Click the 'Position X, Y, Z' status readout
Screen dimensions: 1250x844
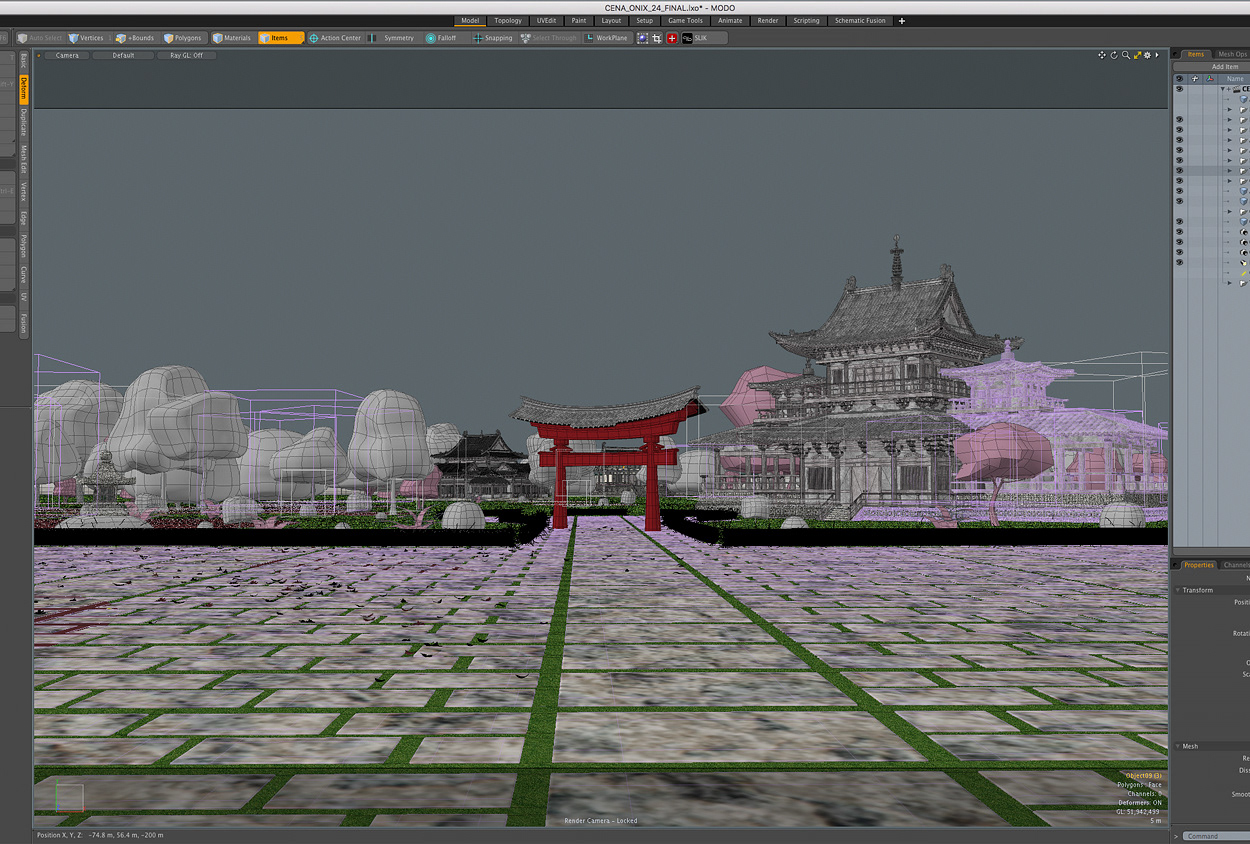(100, 835)
